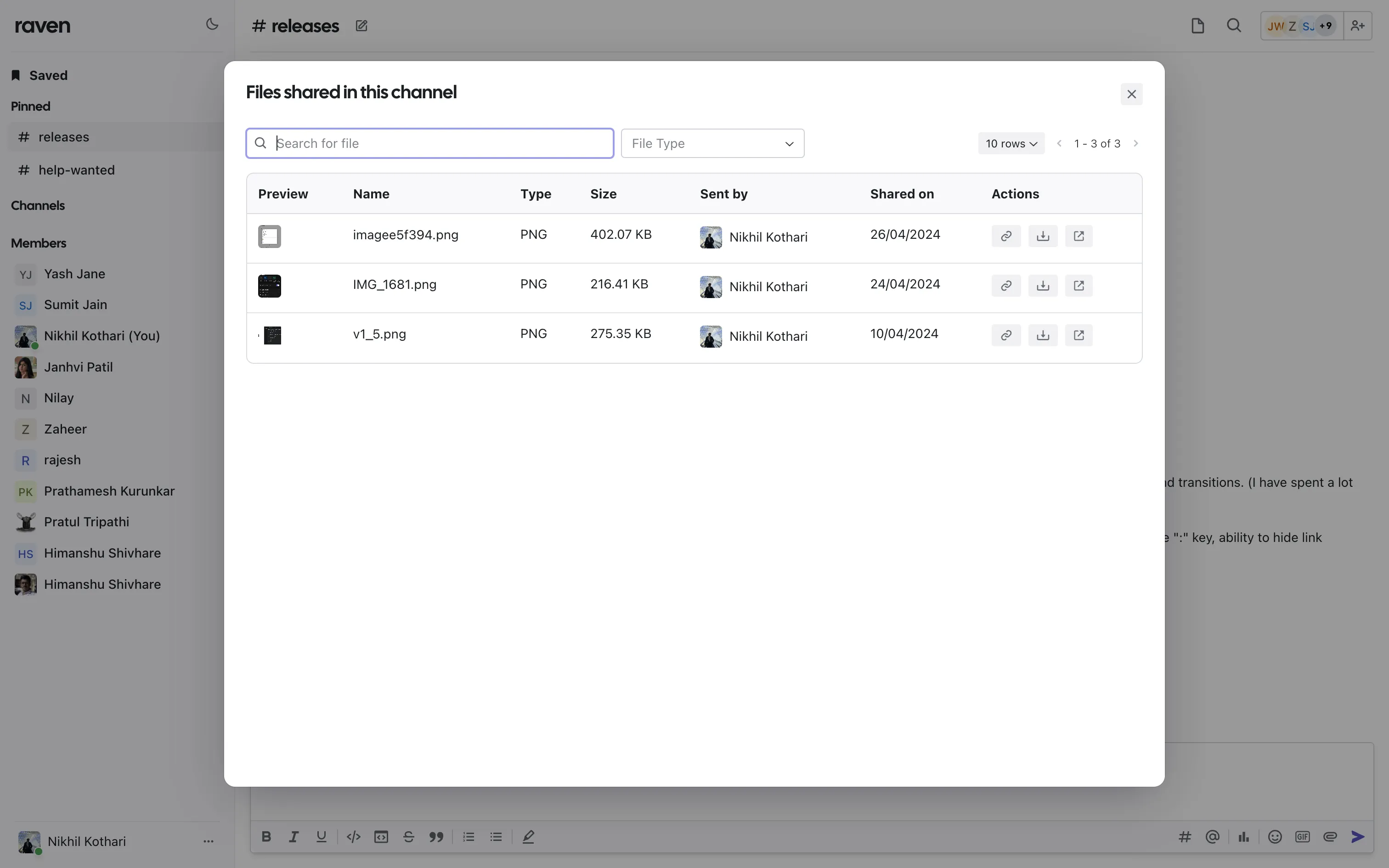
Task: Open v1_5.png in a new tab
Action: 1079,335
